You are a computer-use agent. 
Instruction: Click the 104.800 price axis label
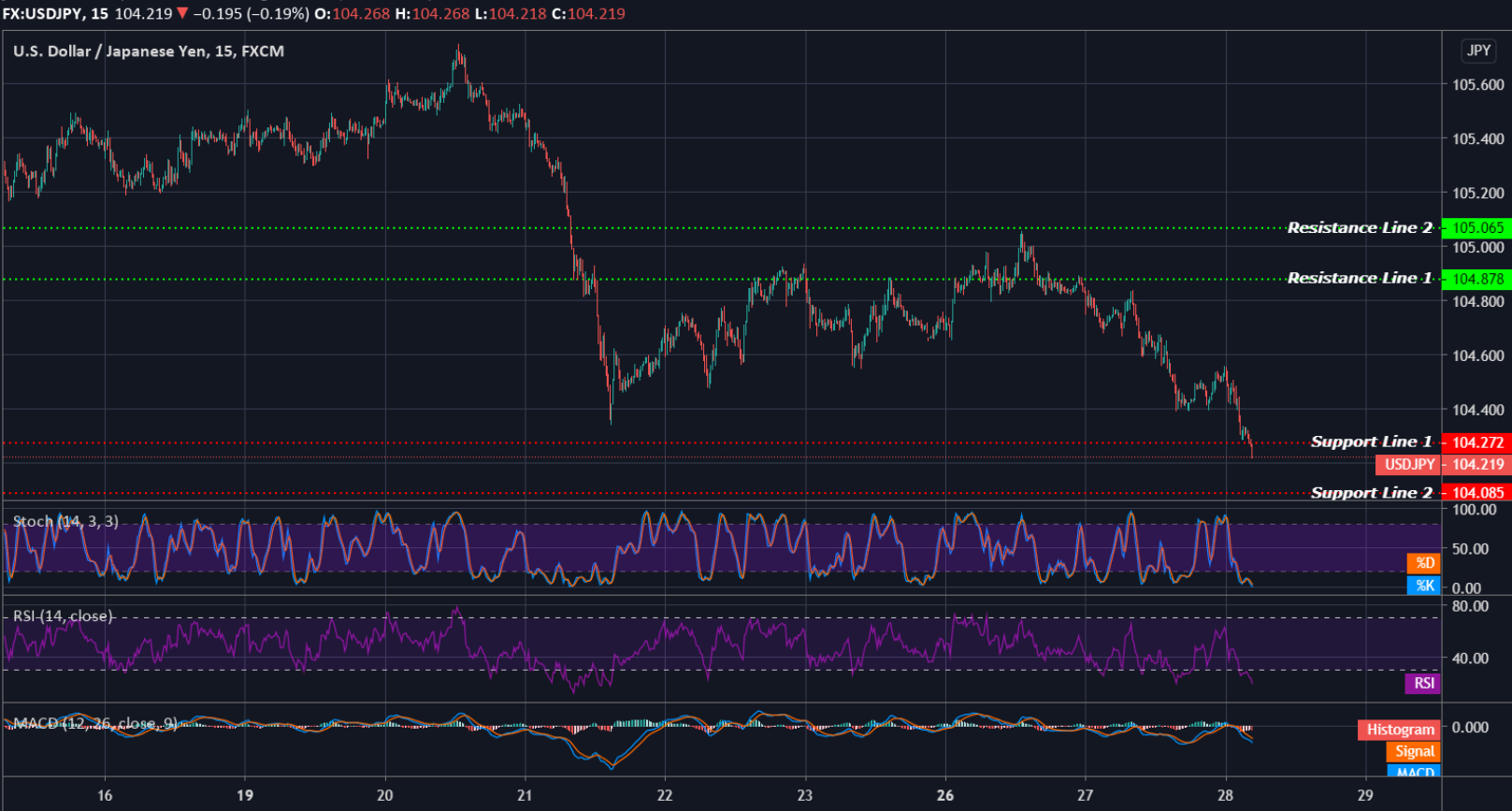point(1478,301)
